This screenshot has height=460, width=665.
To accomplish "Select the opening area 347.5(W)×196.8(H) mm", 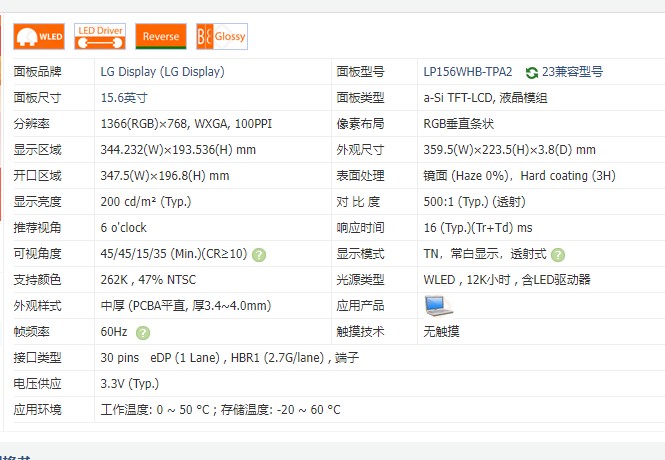I will tap(165, 176).
